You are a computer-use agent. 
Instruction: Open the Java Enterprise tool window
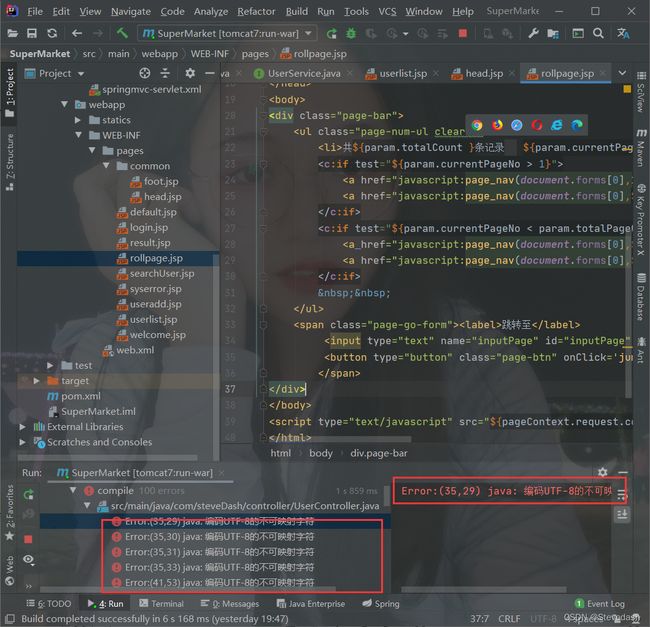click(311, 603)
